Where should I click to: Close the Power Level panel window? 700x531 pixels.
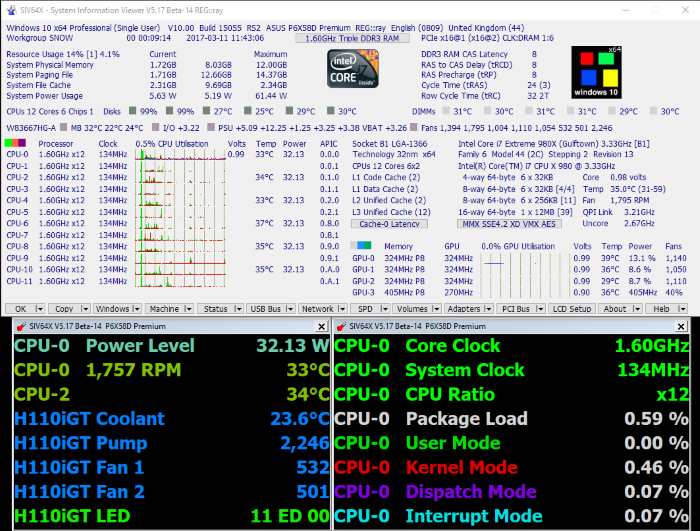click(321, 327)
